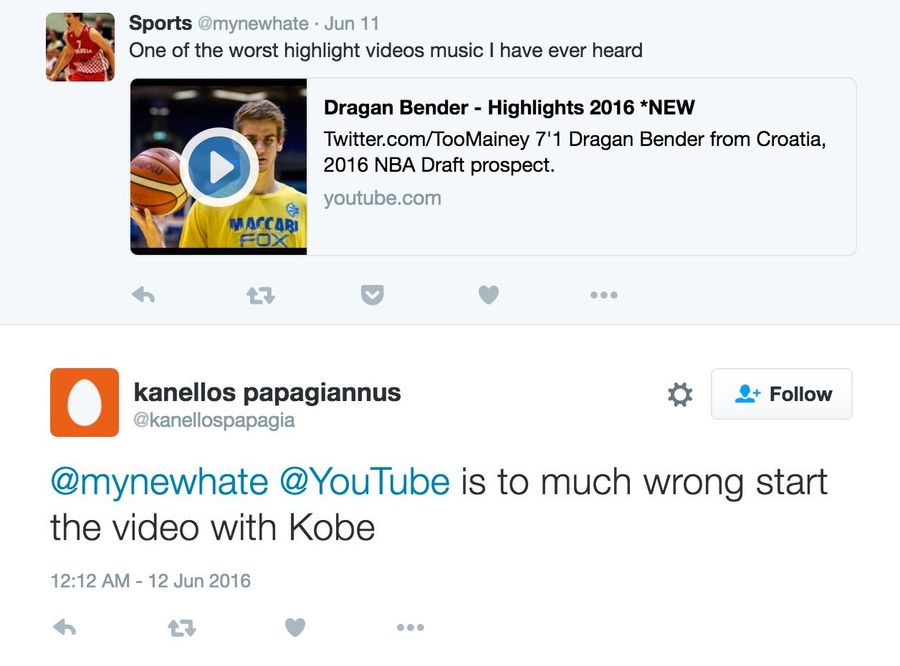Open the Dragan Bender Highlights 2016 title link
The width and height of the screenshot is (900, 666).
tap(509, 107)
